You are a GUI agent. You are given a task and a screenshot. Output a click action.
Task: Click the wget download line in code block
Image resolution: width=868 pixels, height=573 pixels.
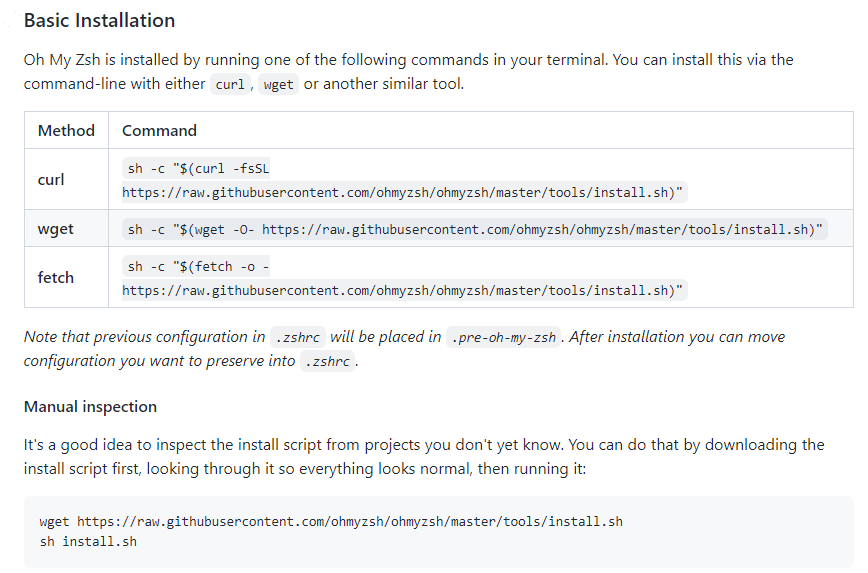coord(331,522)
